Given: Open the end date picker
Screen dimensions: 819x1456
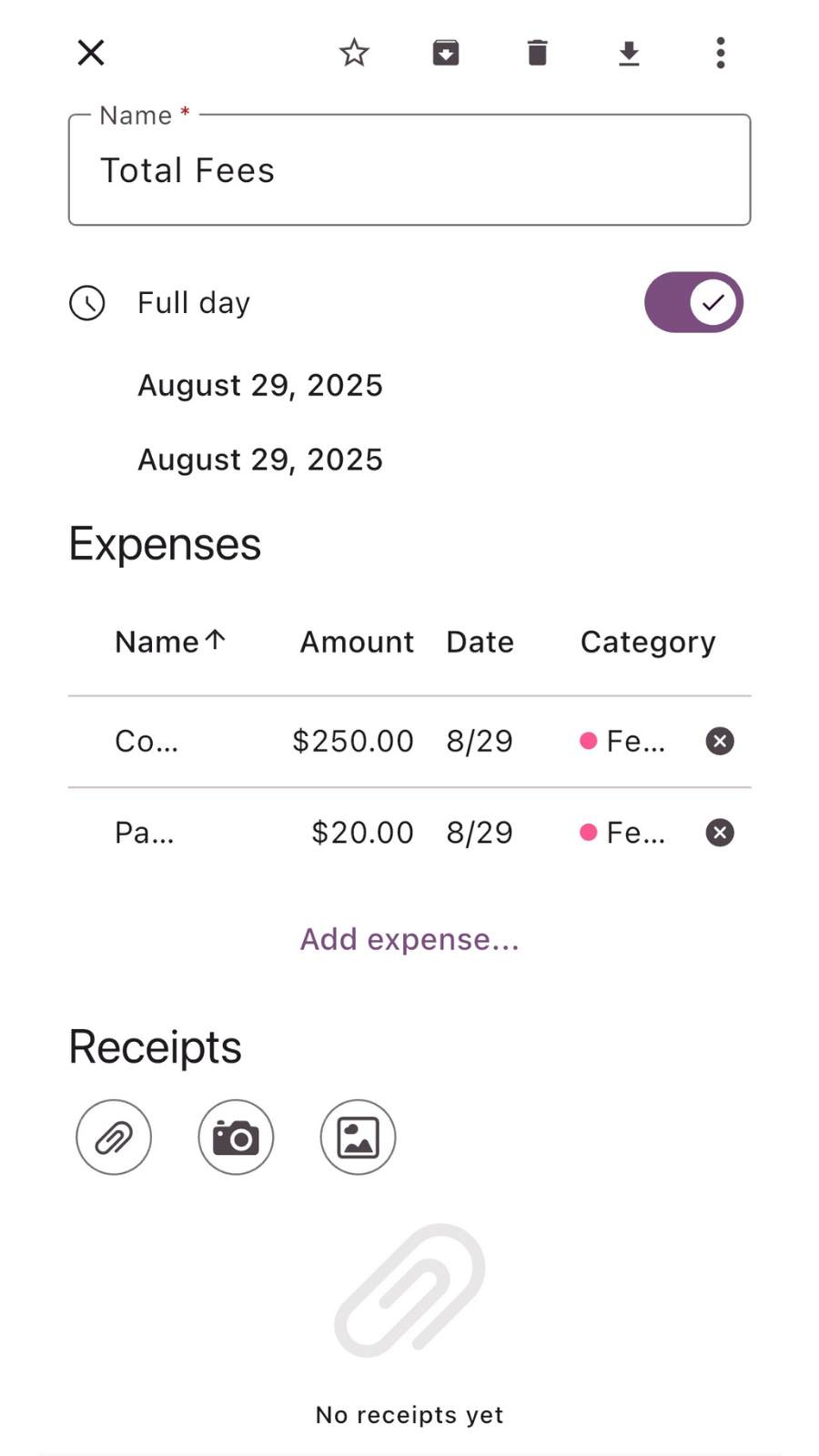Looking at the screenshot, I should tap(260, 460).
